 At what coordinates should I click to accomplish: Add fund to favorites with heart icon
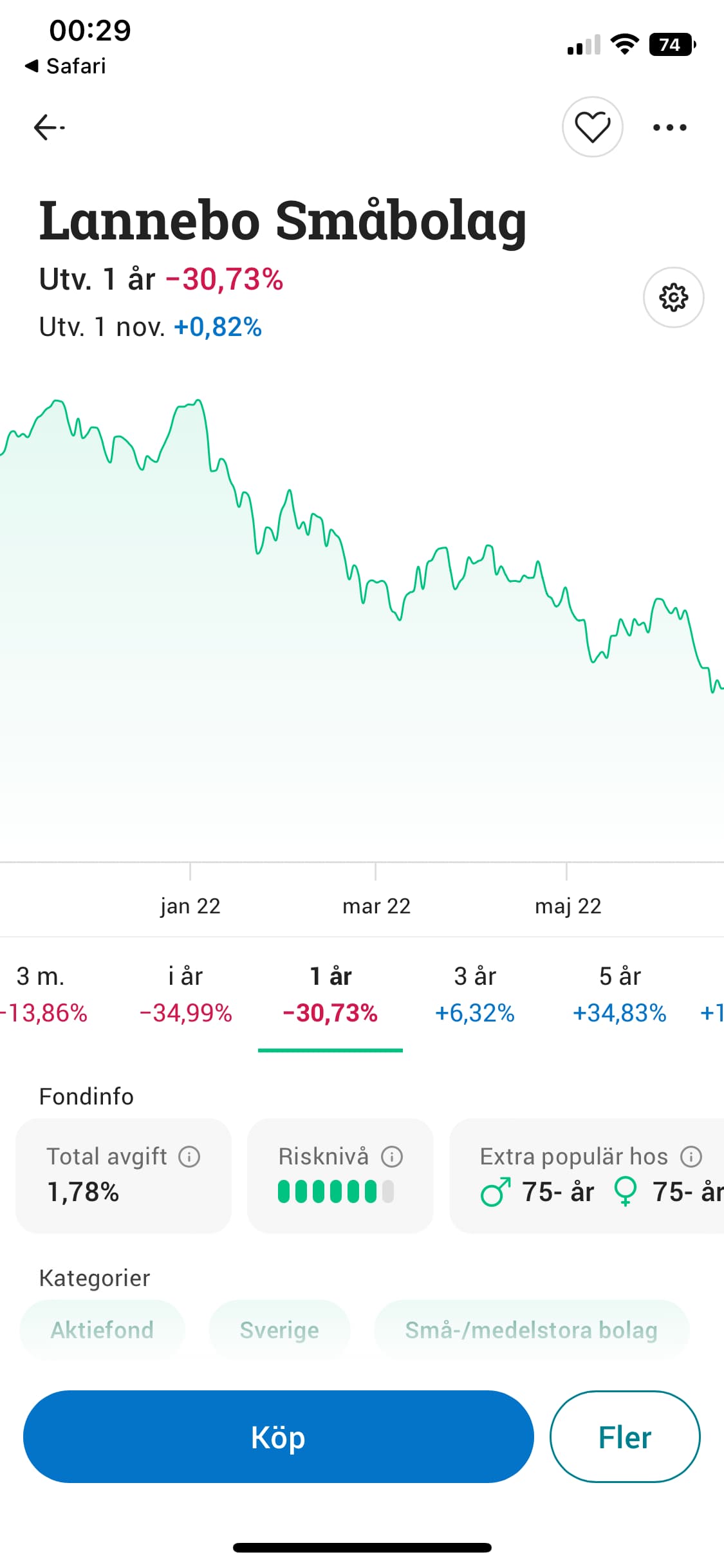[x=592, y=127]
